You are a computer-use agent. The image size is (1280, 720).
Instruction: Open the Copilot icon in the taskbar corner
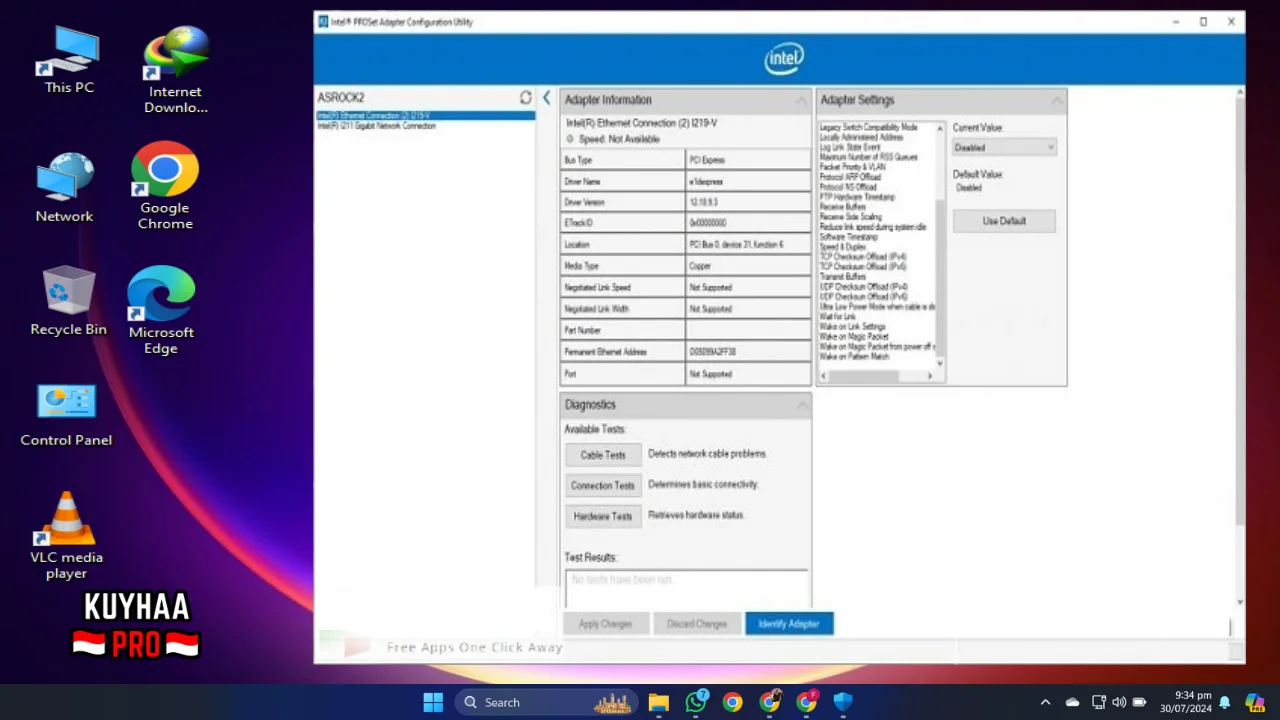tap(1254, 702)
